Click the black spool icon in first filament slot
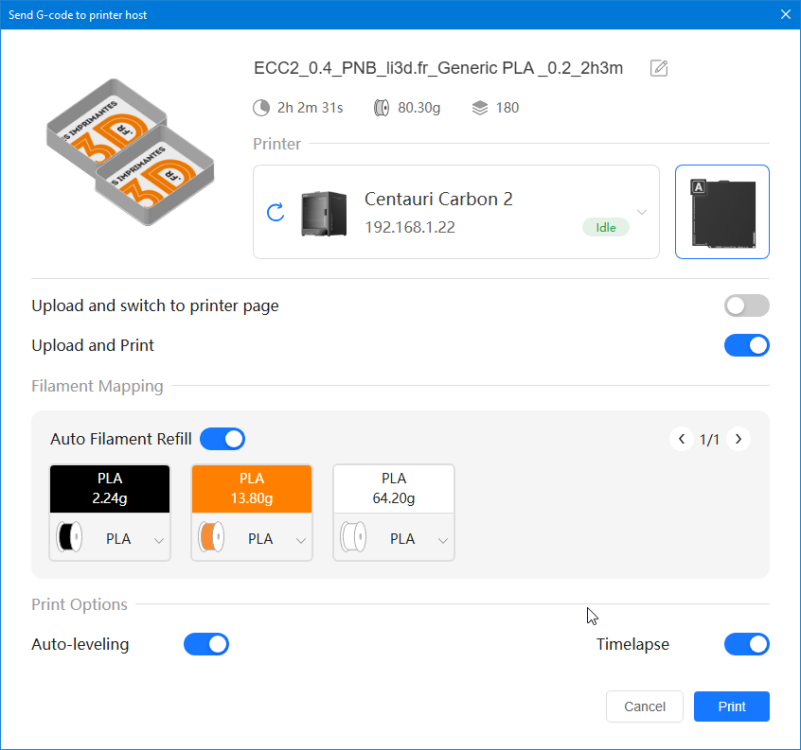Viewport: 801px width, 750px height. click(70, 537)
